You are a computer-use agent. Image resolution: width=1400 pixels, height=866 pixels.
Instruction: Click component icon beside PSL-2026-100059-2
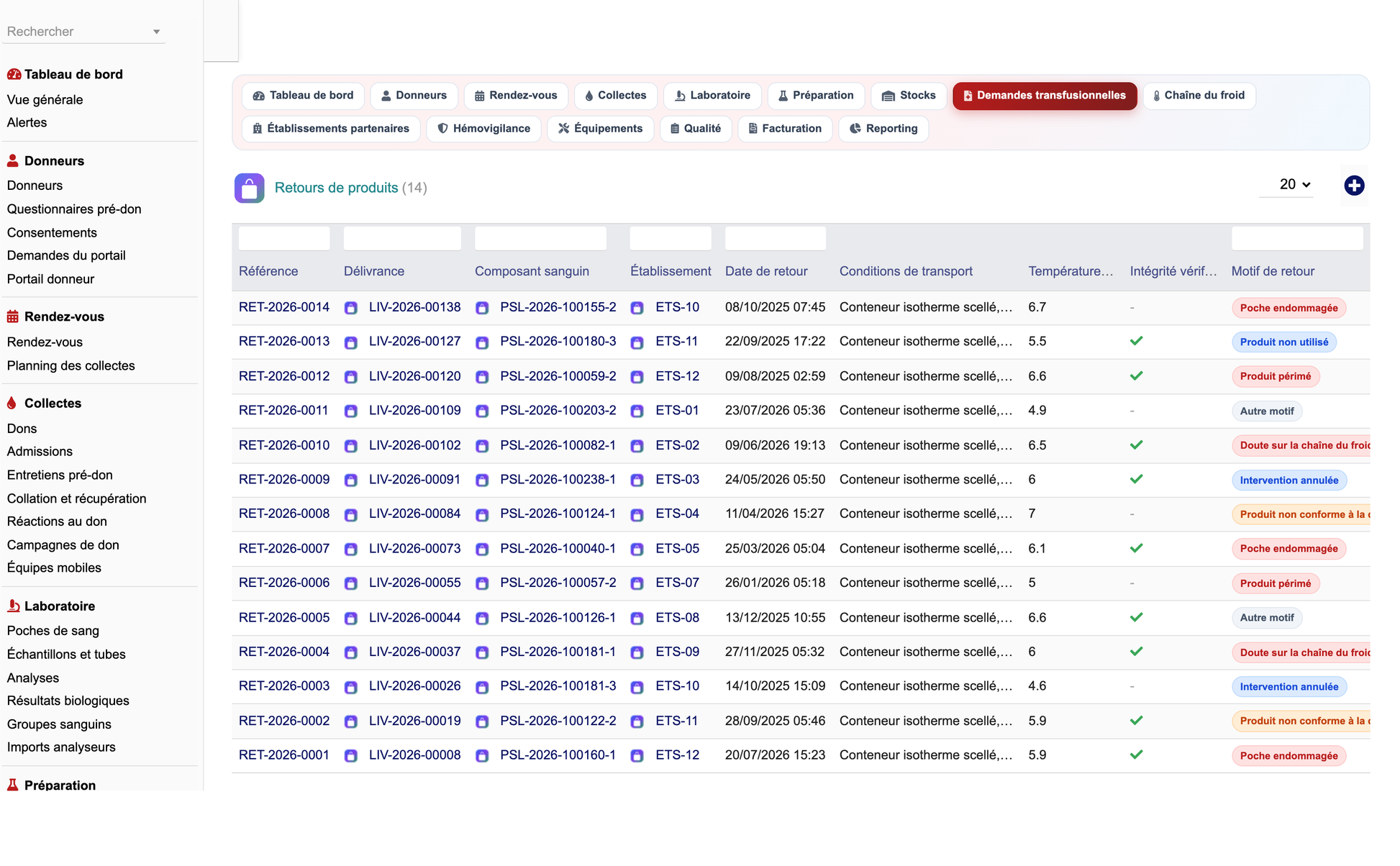tap(482, 377)
